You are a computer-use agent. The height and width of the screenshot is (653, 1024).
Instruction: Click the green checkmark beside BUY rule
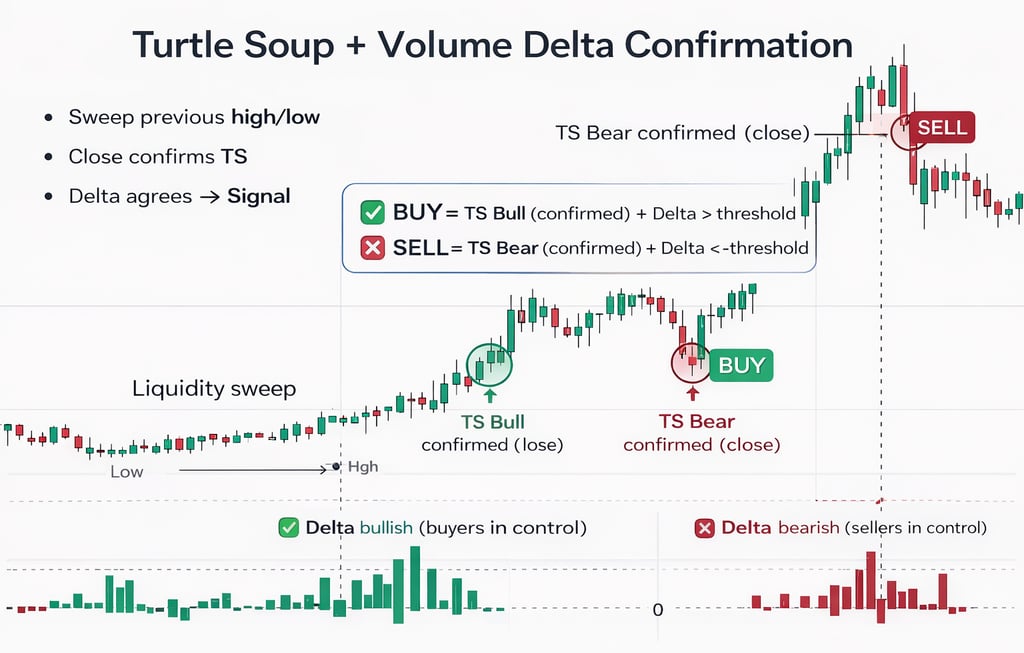coord(373,212)
